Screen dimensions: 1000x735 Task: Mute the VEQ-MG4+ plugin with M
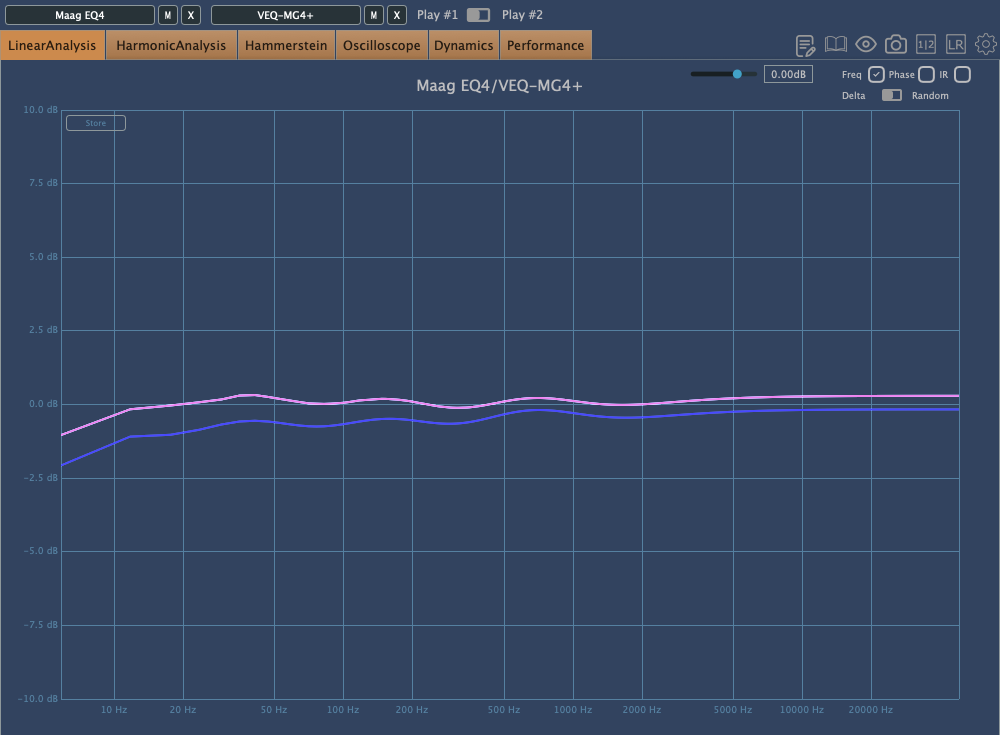click(x=374, y=15)
